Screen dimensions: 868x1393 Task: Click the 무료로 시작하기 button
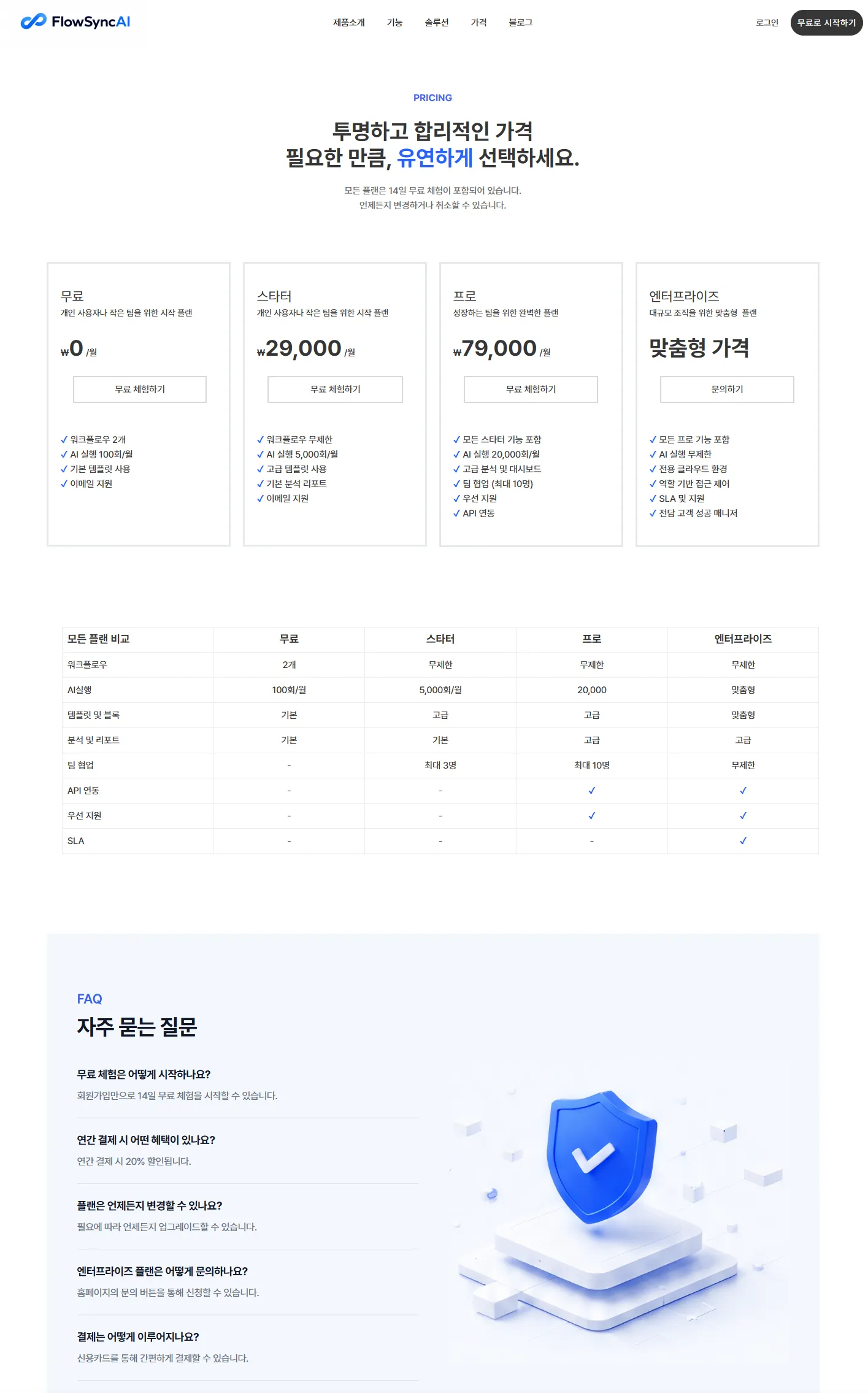826,23
